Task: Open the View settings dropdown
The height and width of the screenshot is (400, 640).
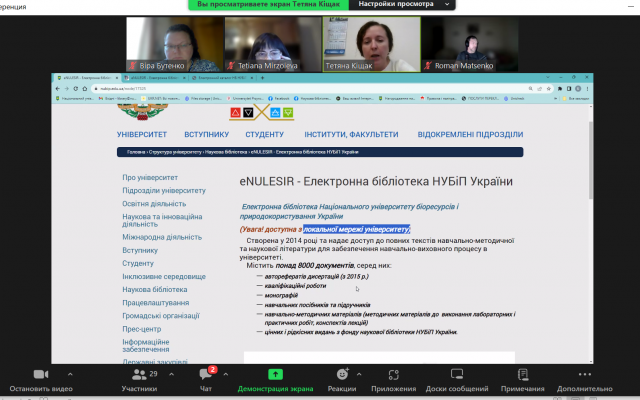Action: tap(402, 4)
